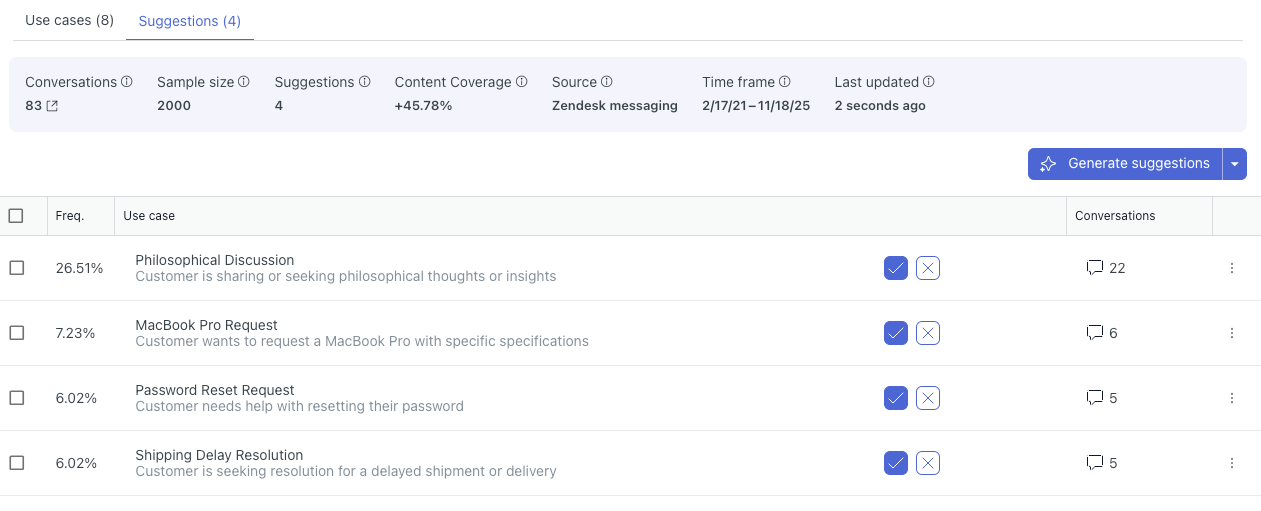The image size is (1261, 511).
Task: Select the Suggestions (4) tab
Action: [190, 20]
